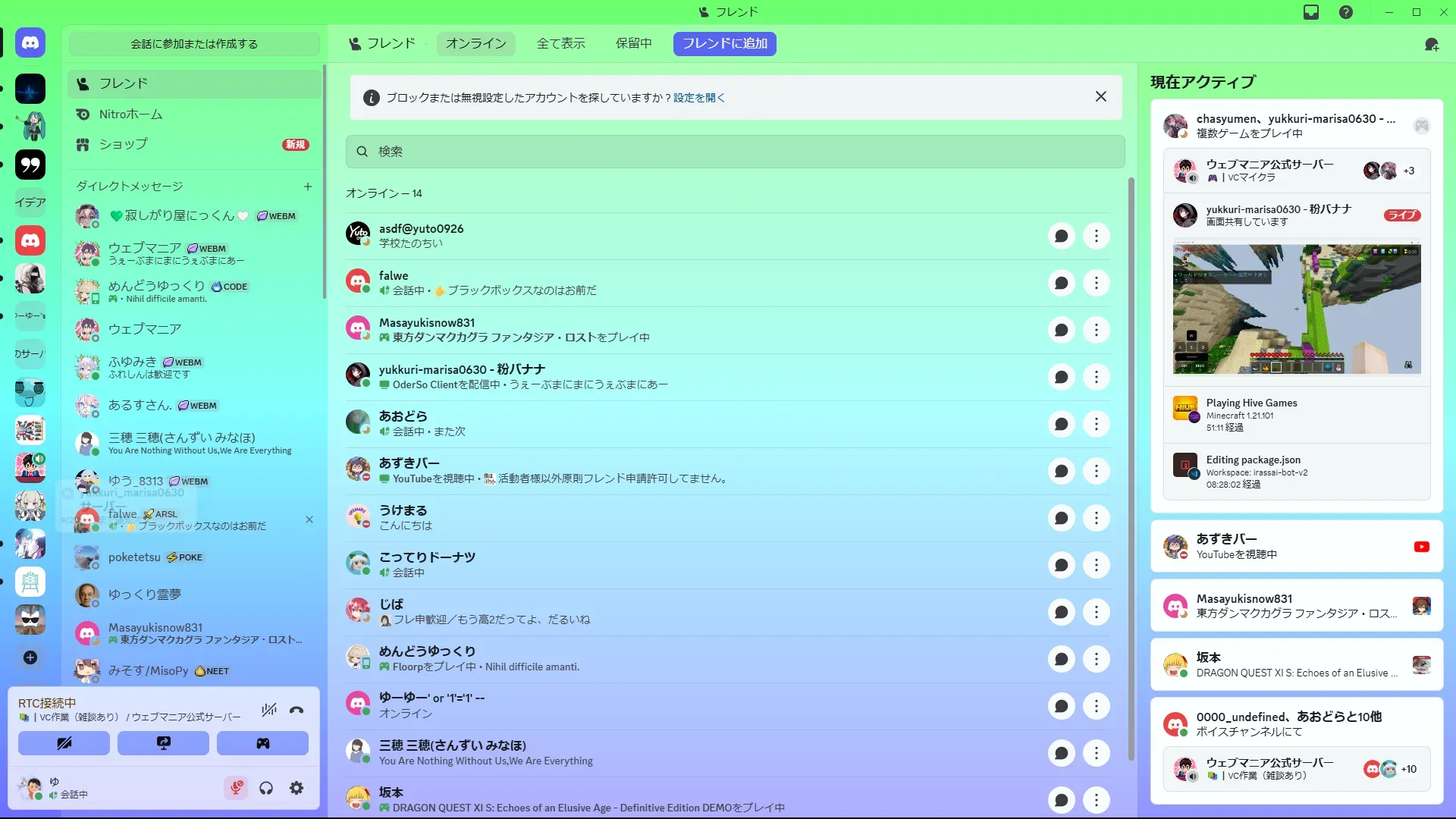Click the フレンドに追加 button
The image size is (1456, 819).
point(724,44)
